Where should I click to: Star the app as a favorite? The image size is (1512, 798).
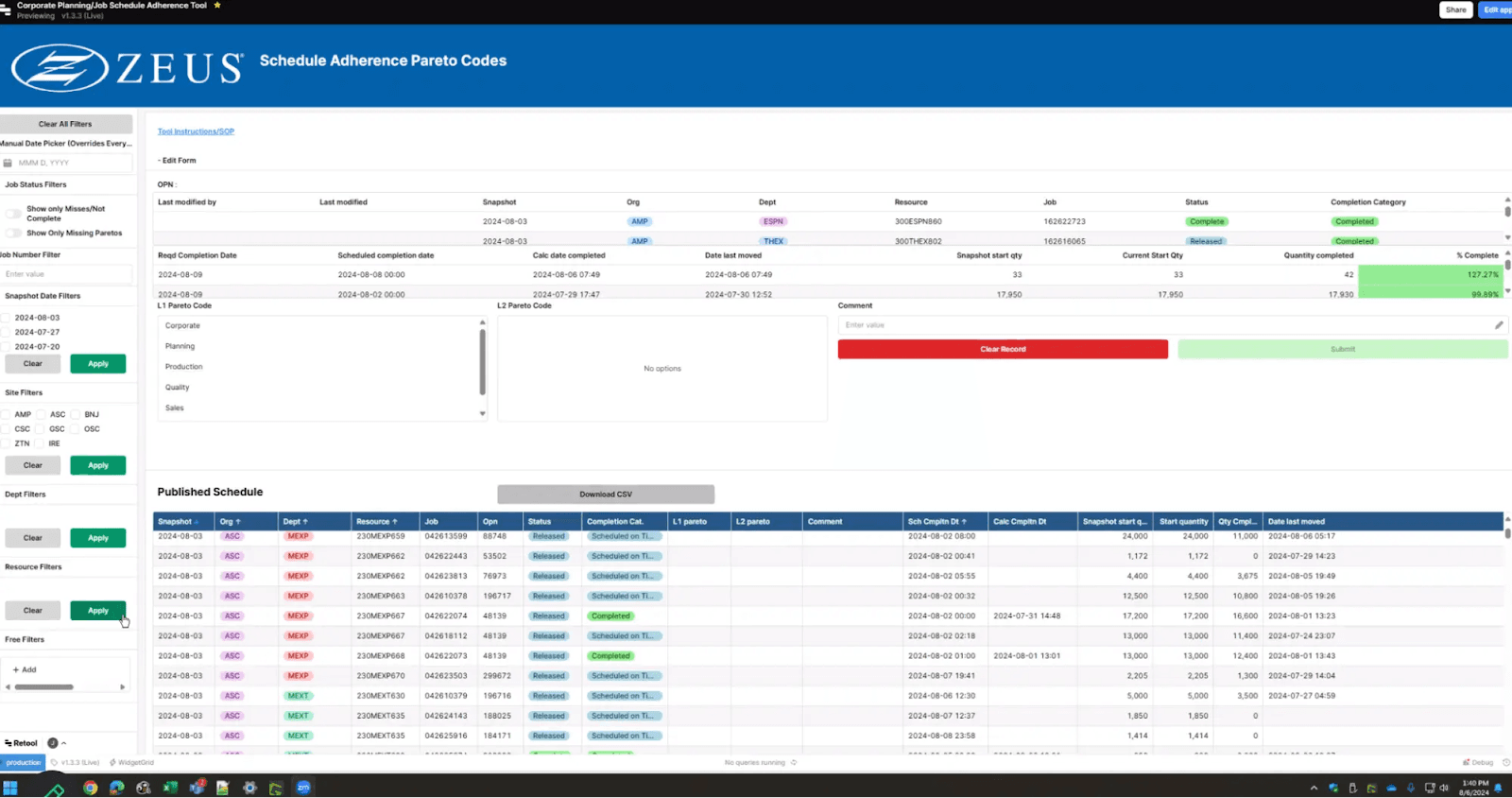217,5
